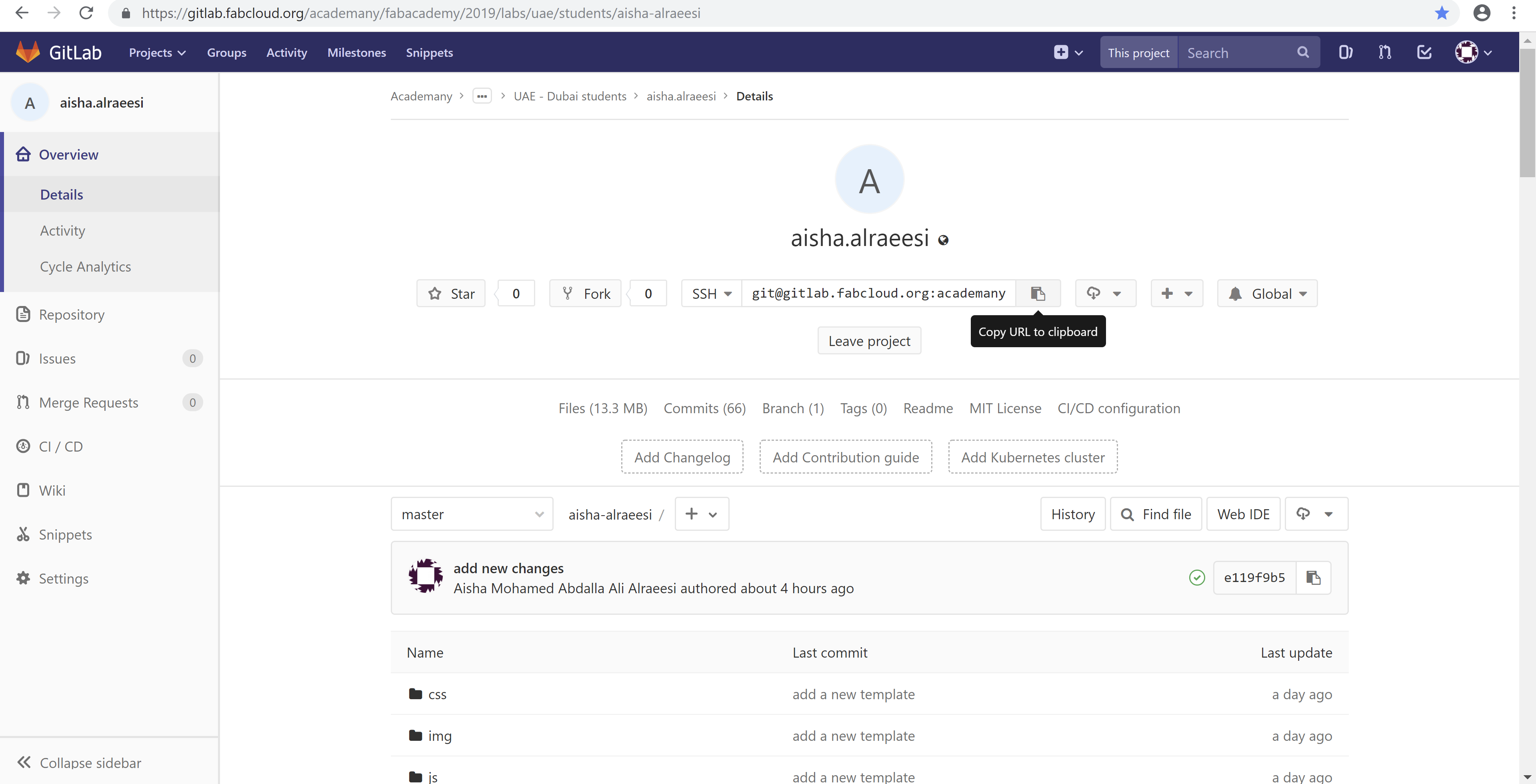Image resolution: width=1536 pixels, height=784 pixels.
Task: Expand the breadcrumb ellipsis
Action: [x=482, y=96]
